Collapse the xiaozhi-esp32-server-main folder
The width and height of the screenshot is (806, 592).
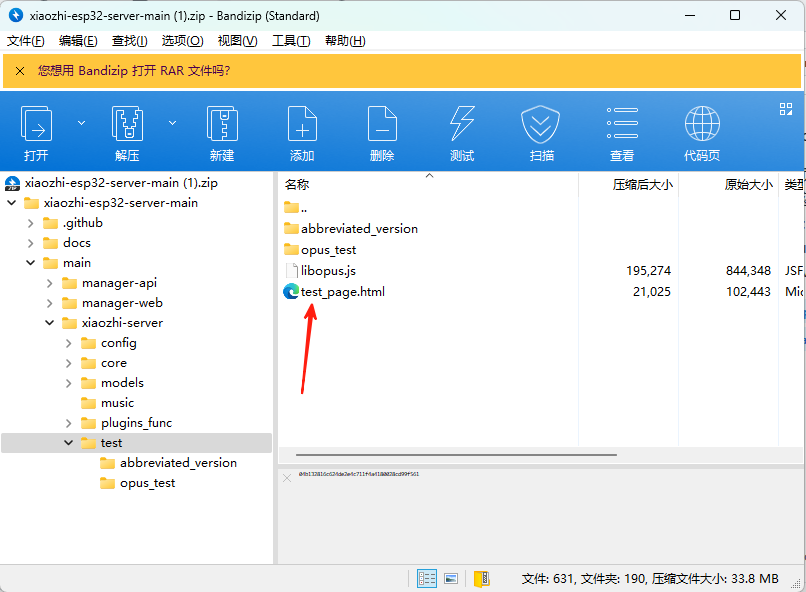coord(11,203)
